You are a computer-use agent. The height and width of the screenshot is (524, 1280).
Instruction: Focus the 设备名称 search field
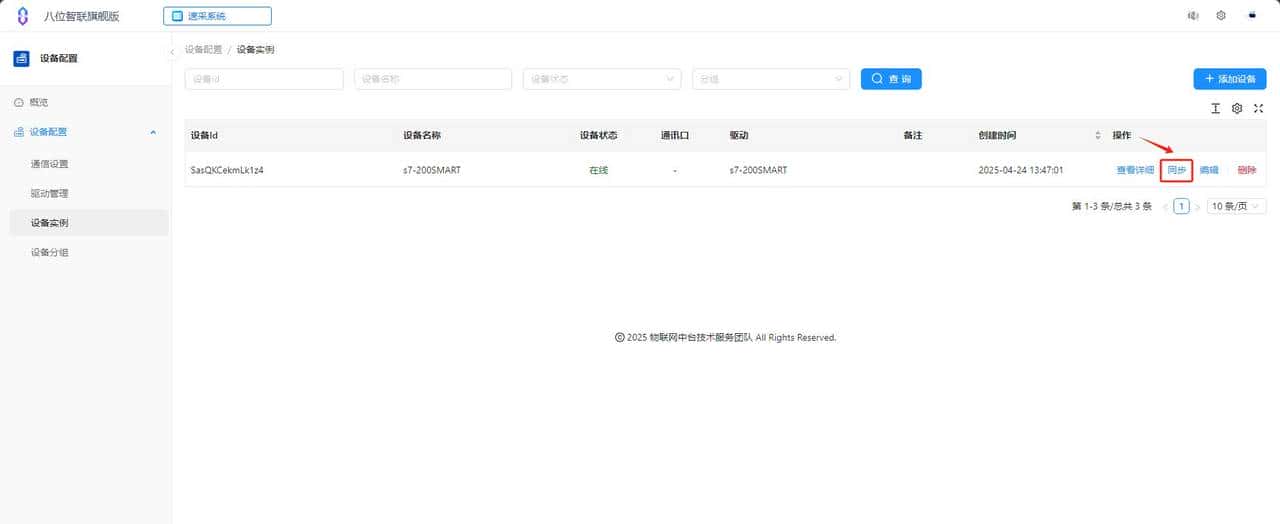click(x=433, y=79)
